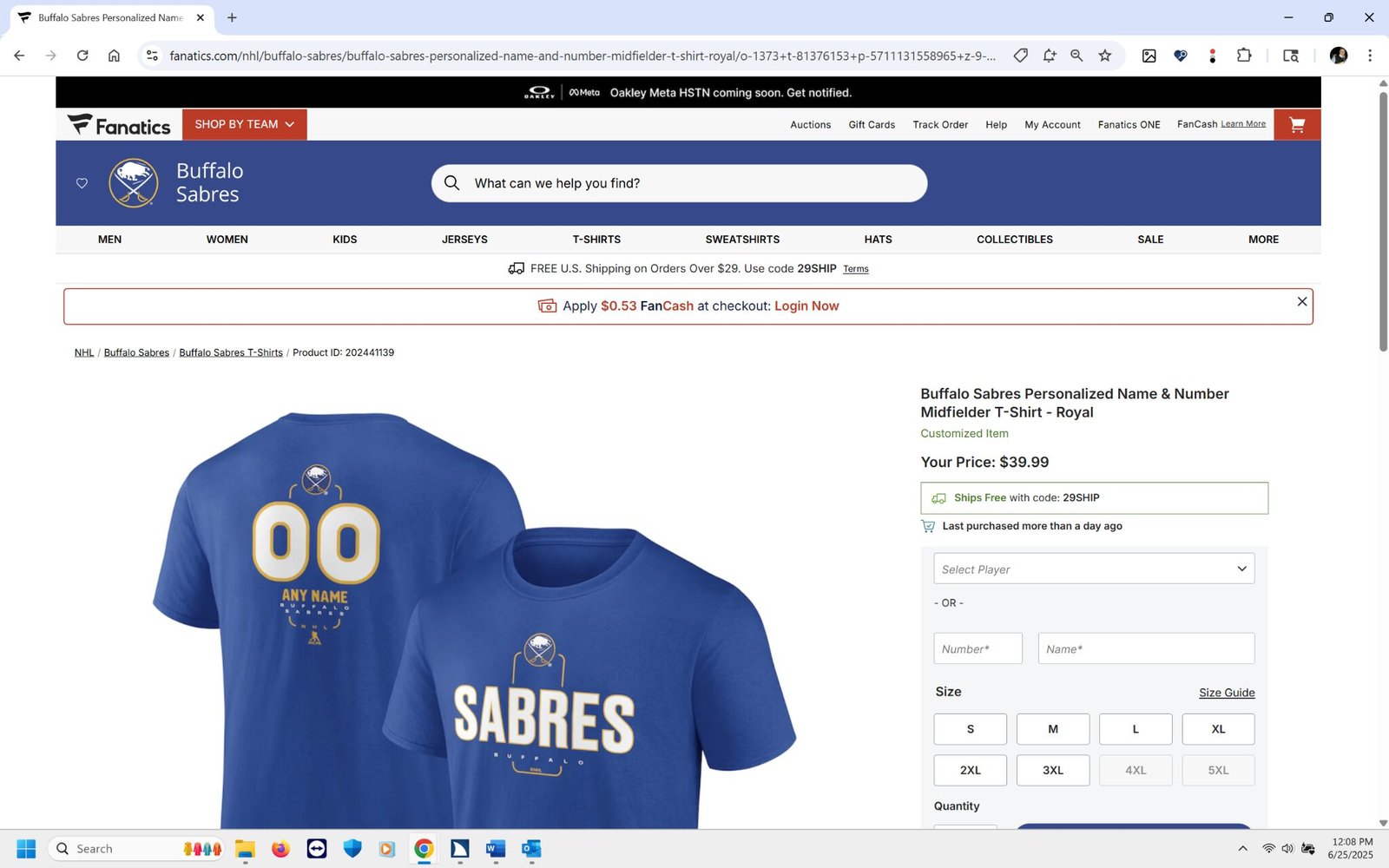The width and height of the screenshot is (1389, 868).
Task: Open a new browser tab
Action: point(232,17)
